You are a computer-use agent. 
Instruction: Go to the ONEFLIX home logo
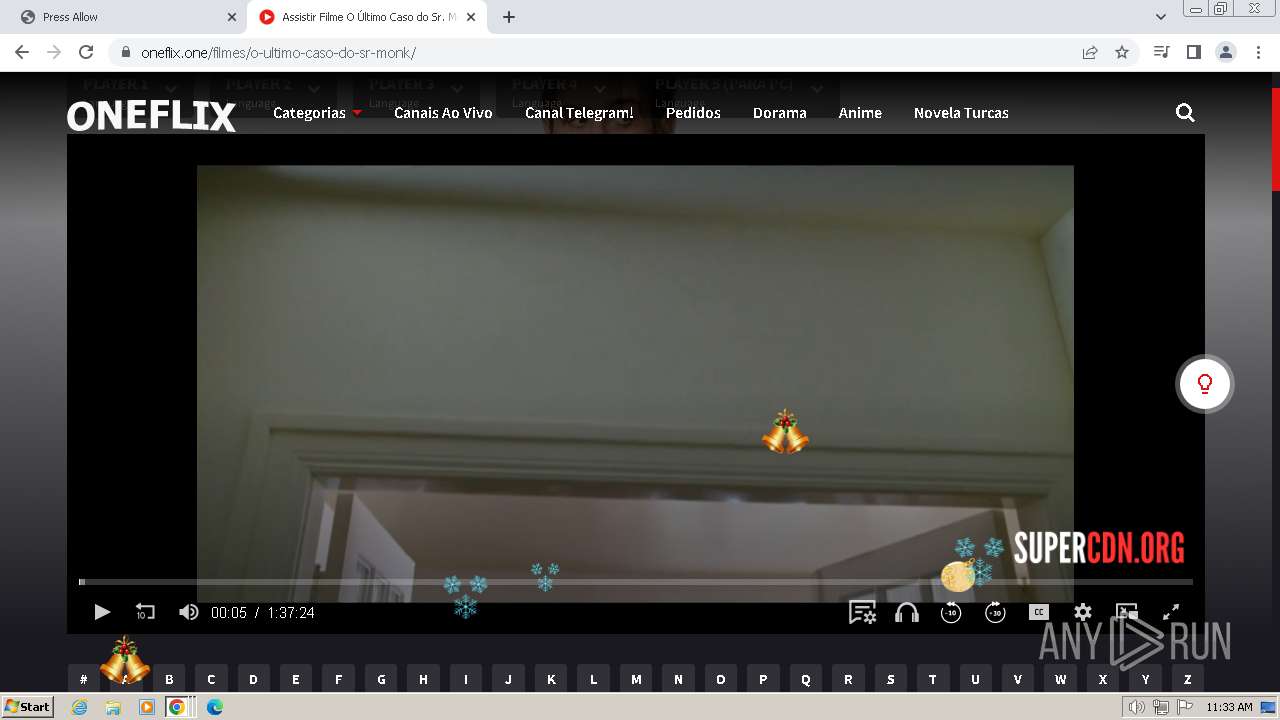point(152,116)
